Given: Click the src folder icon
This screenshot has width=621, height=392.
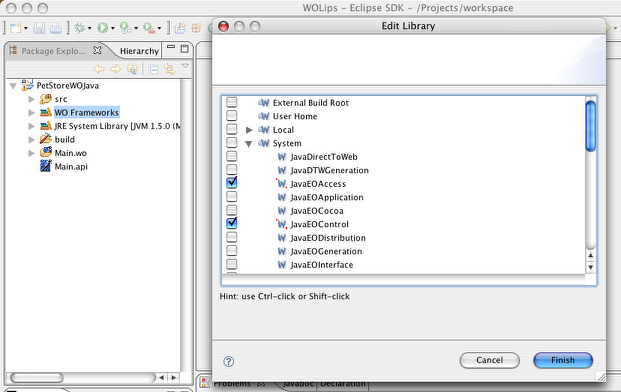Looking at the screenshot, I should (x=46, y=99).
